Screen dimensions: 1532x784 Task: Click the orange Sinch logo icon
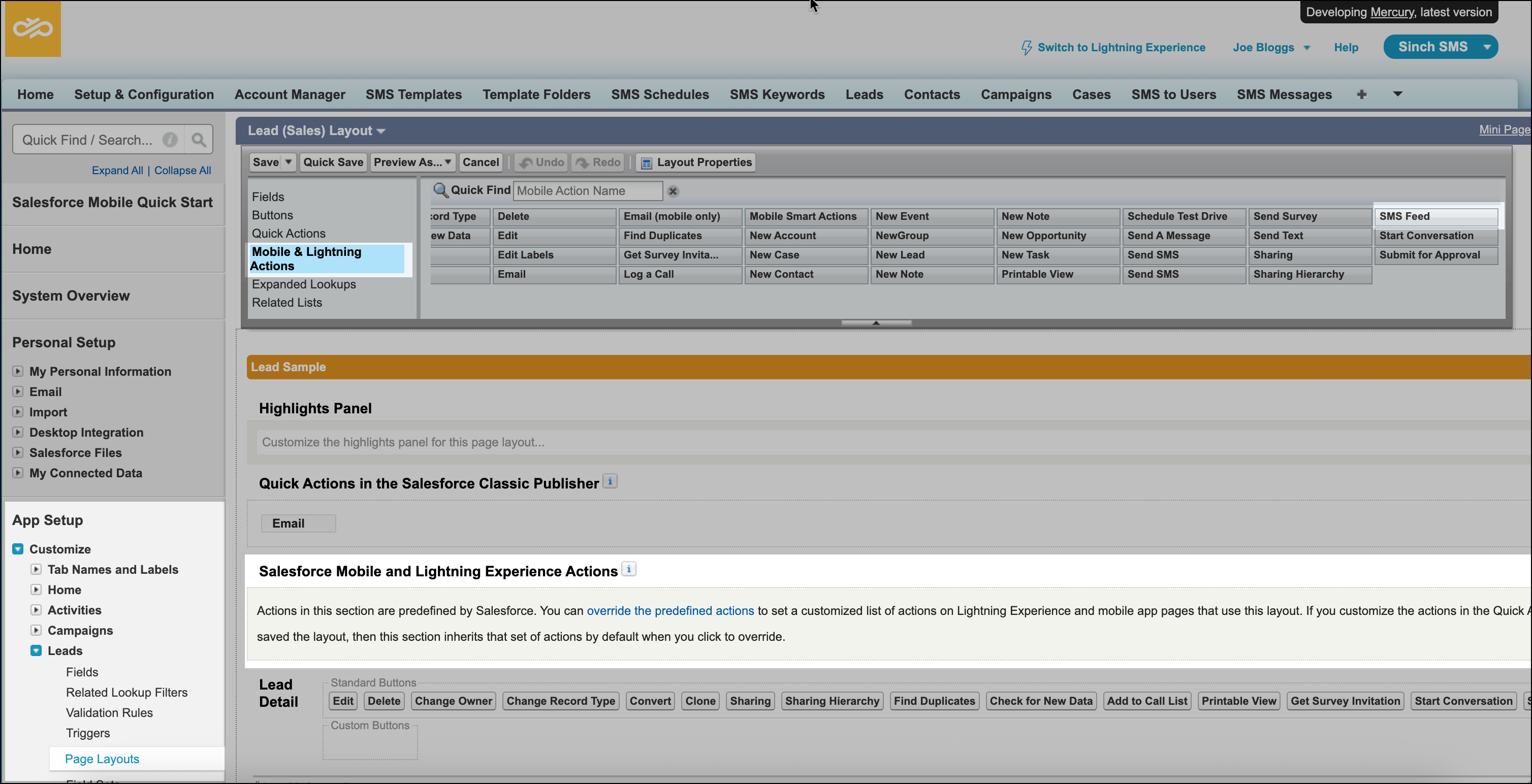(33, 28)
